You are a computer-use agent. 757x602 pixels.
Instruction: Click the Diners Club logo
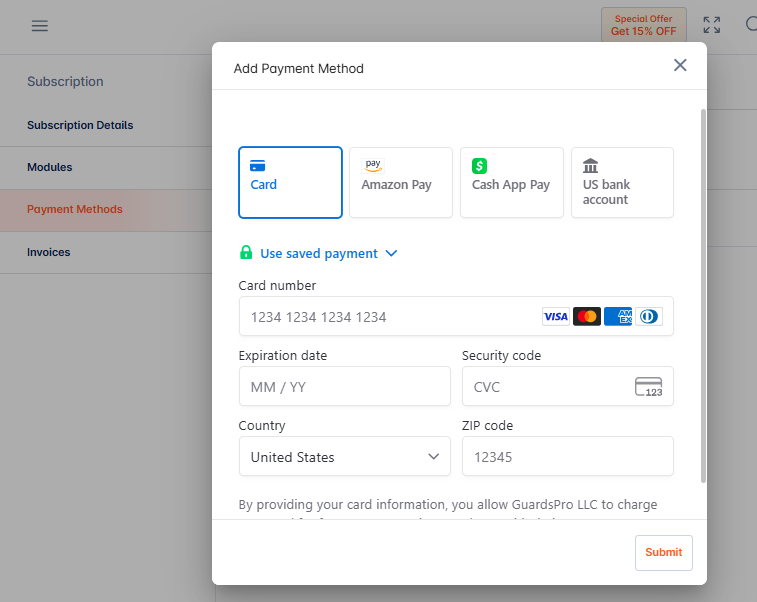point(649,317)
